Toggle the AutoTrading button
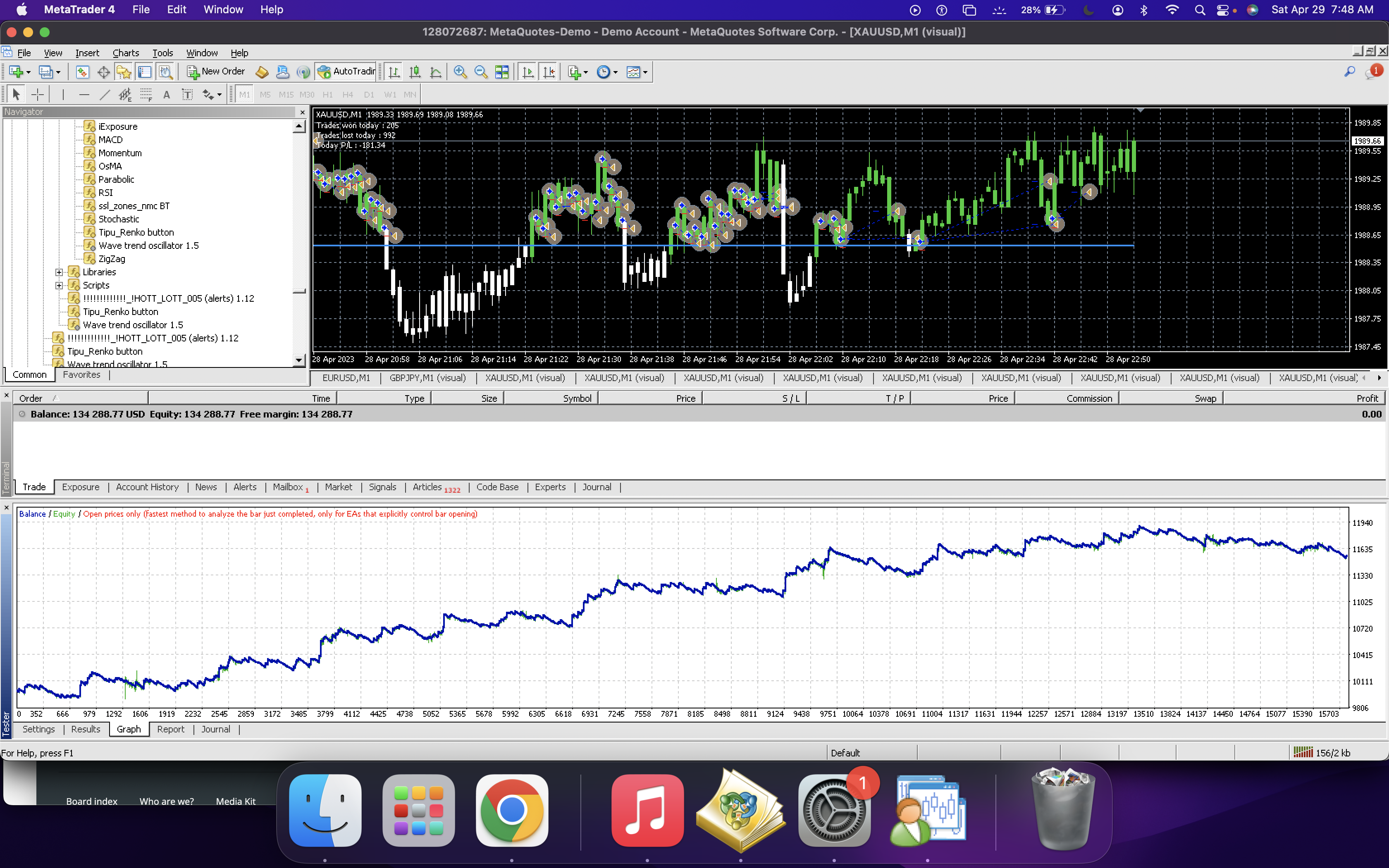1389x868 pixels. click(x=347, y=72)
